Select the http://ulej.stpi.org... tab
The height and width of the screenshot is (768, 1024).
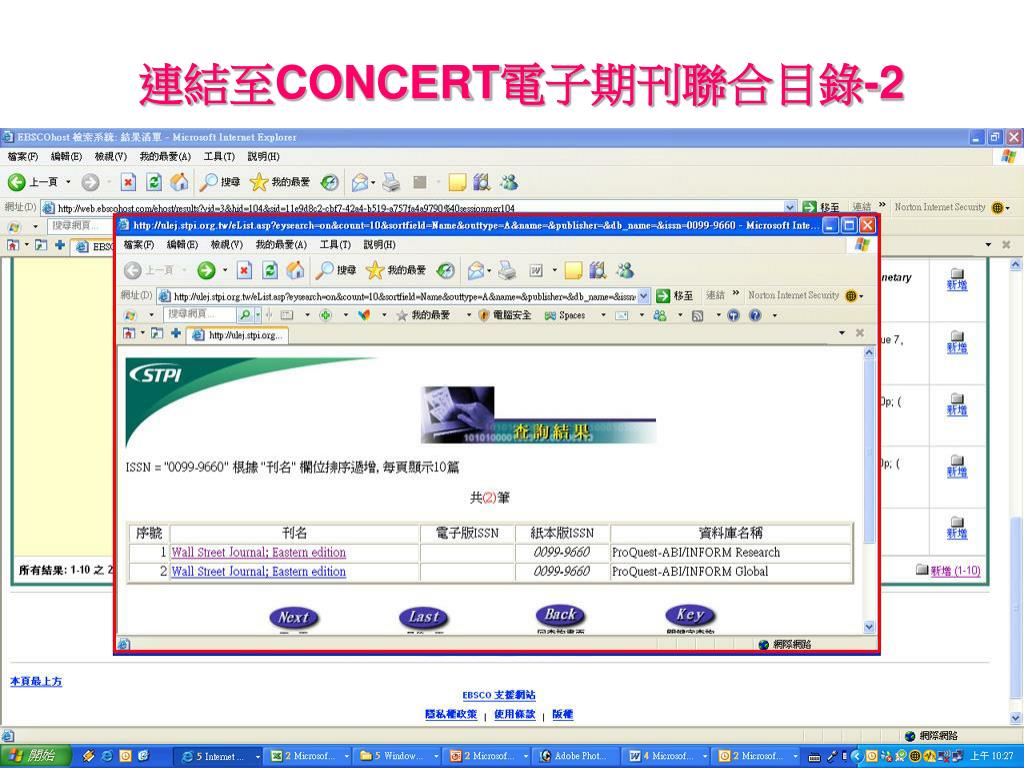[x=238, y=336]
